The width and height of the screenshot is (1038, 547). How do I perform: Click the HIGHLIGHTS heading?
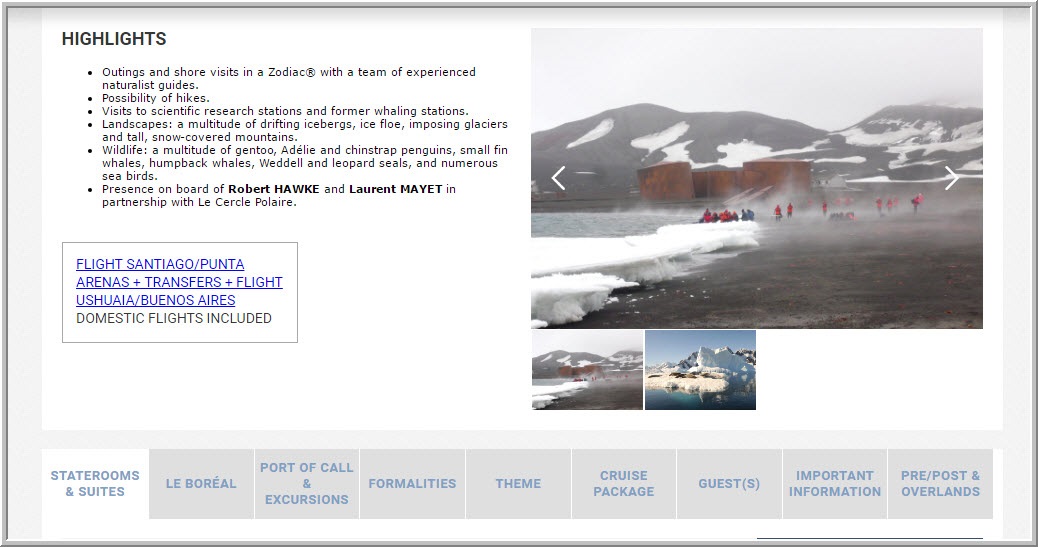[114, 39]
